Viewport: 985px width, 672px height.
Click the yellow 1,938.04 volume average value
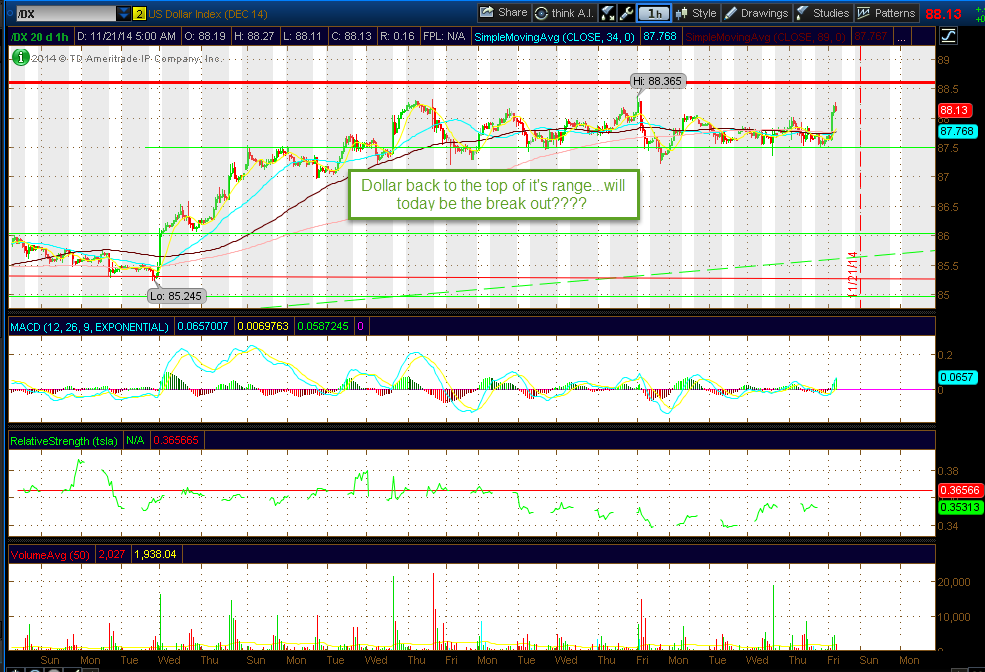156,555
